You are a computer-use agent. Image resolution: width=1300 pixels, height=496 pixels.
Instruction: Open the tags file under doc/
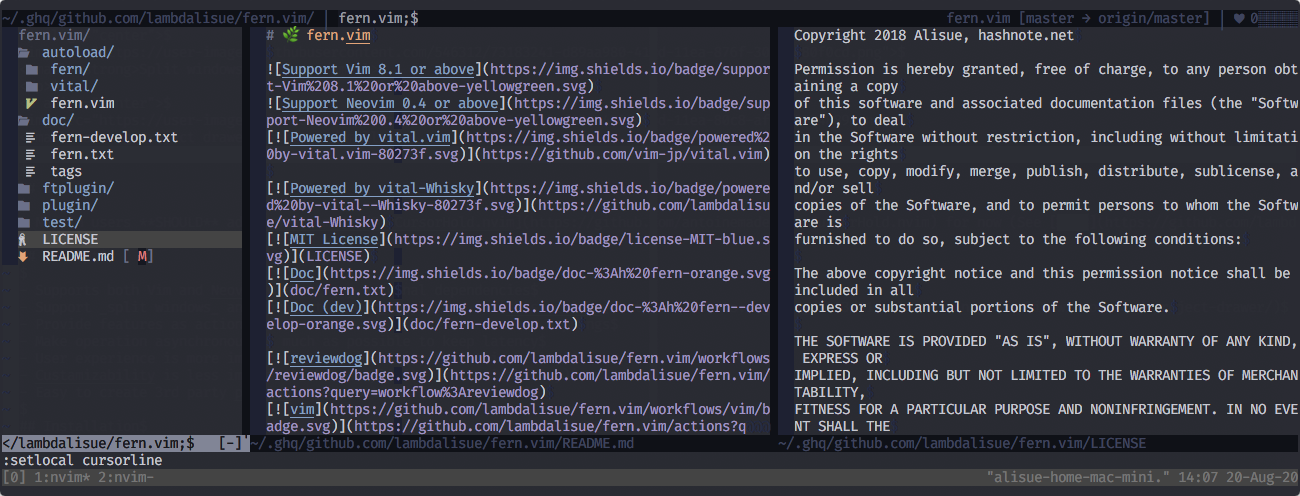66,171
